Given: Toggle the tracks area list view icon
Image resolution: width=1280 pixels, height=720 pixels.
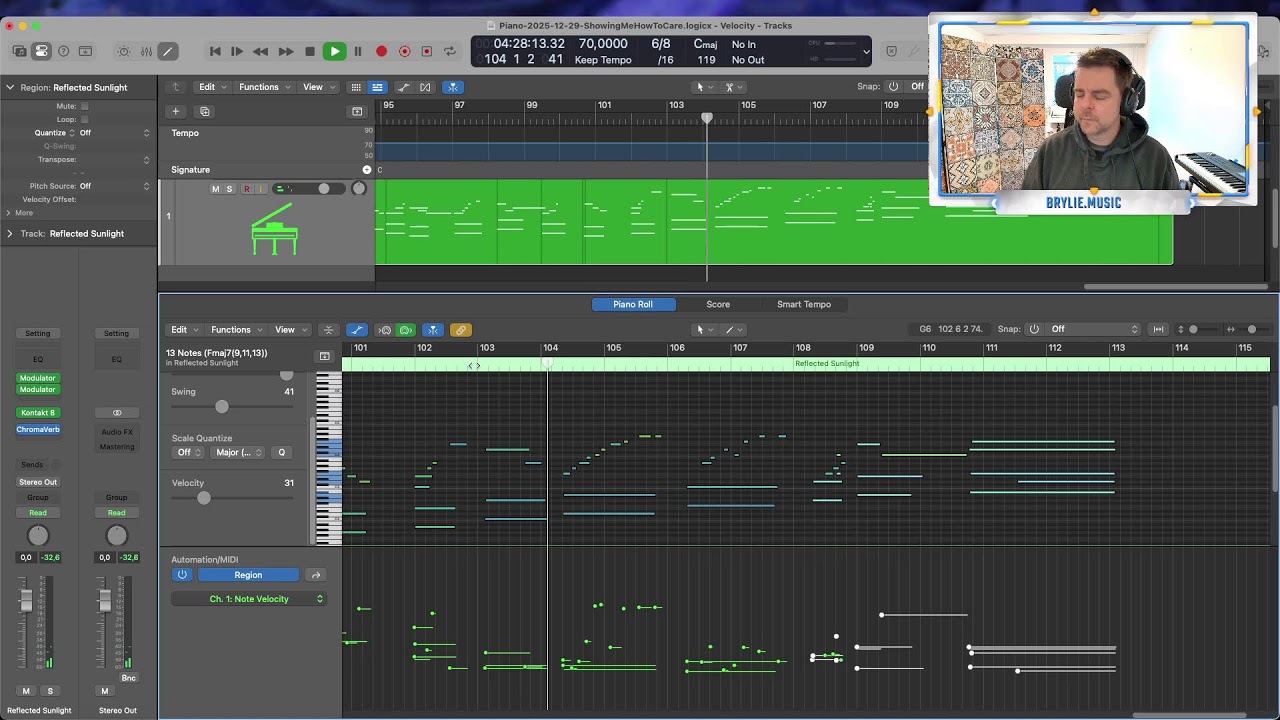Looking at the screenshot, I should click(377, 87).
